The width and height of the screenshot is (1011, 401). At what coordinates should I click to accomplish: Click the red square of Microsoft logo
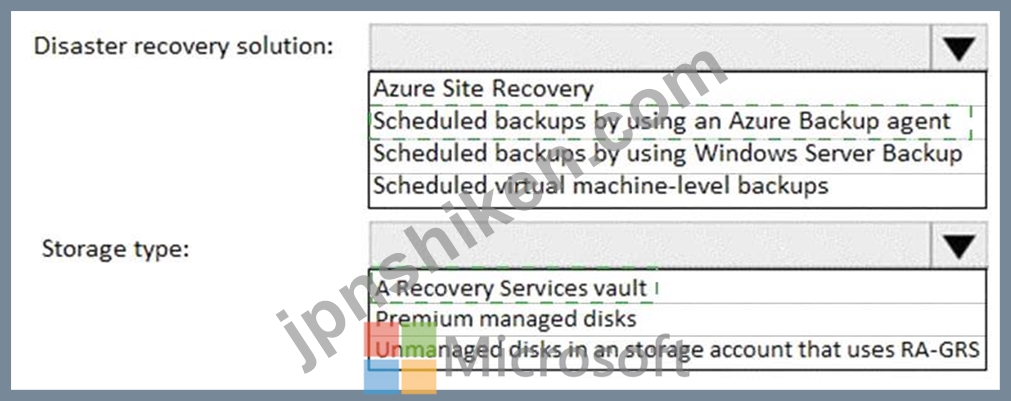pos(382,339)
